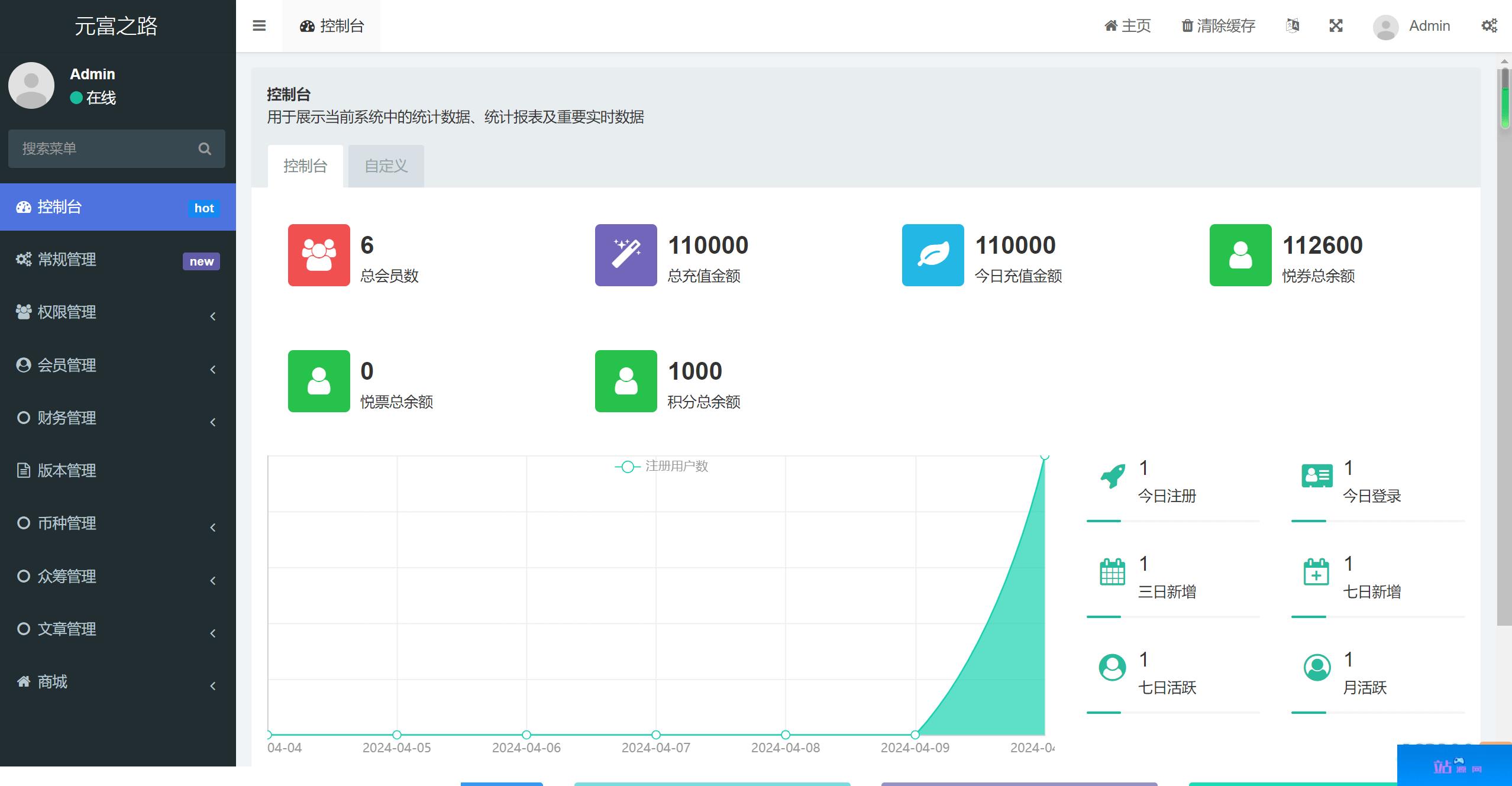1512x786 pixels.
Task: Open Admin user dropdown in top bar
Action: 1412,26
